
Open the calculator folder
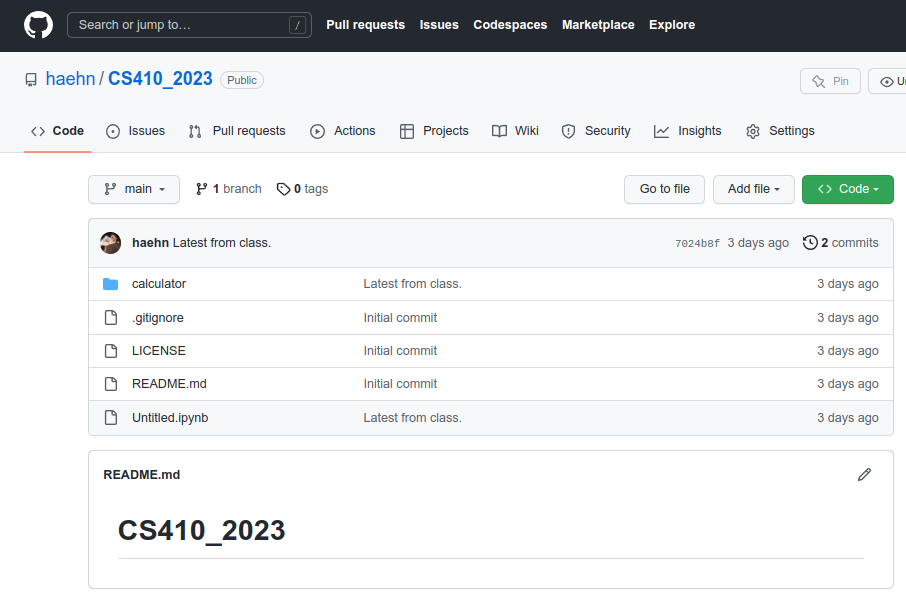coord(159,284)
